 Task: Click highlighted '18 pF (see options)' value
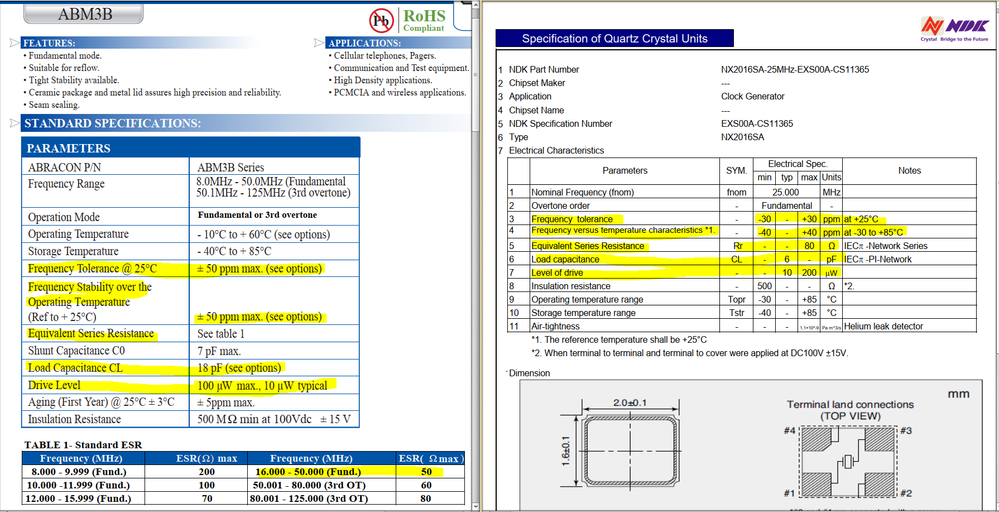point(239,368)
